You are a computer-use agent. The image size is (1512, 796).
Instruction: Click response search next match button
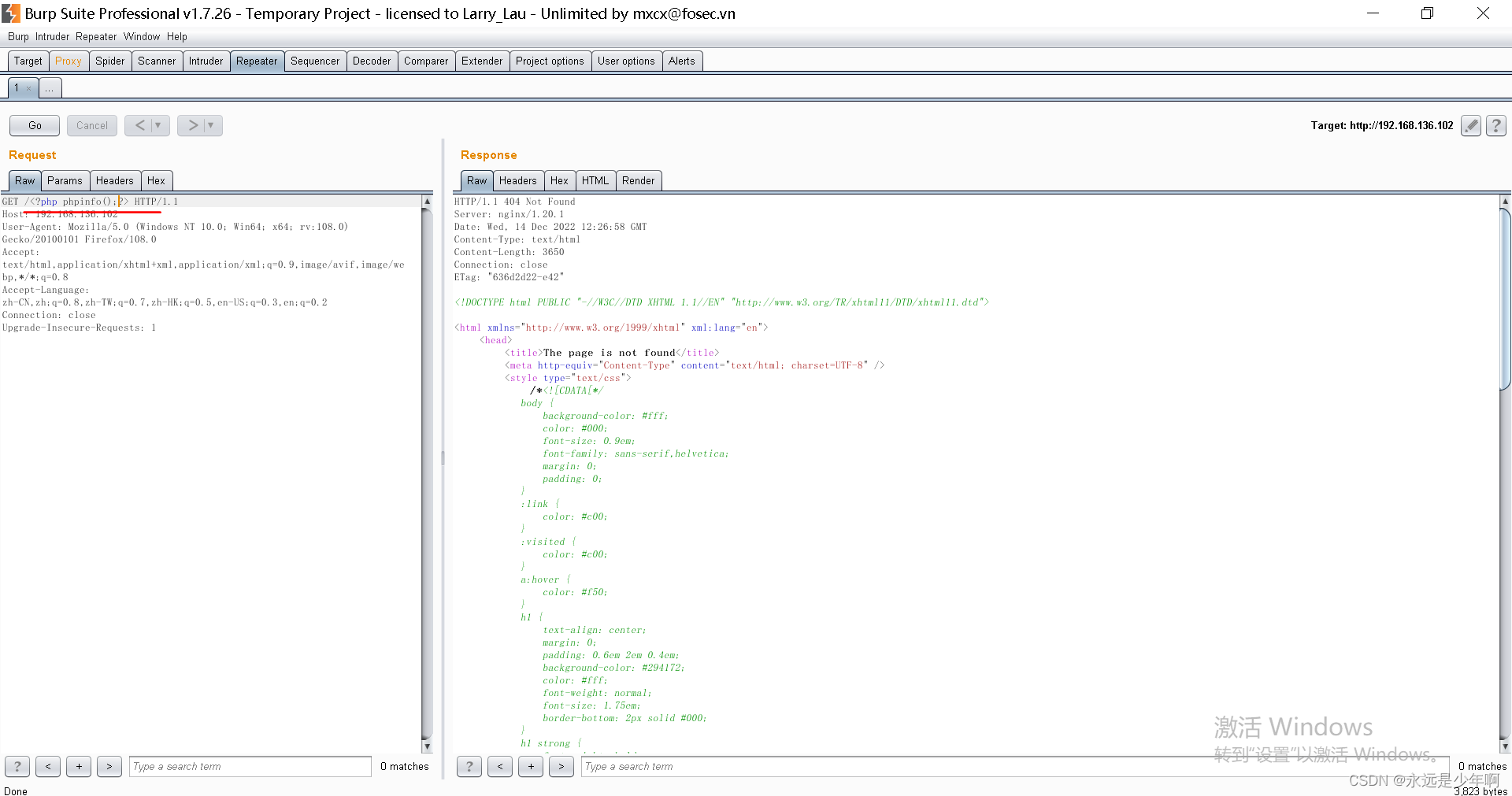561,766
